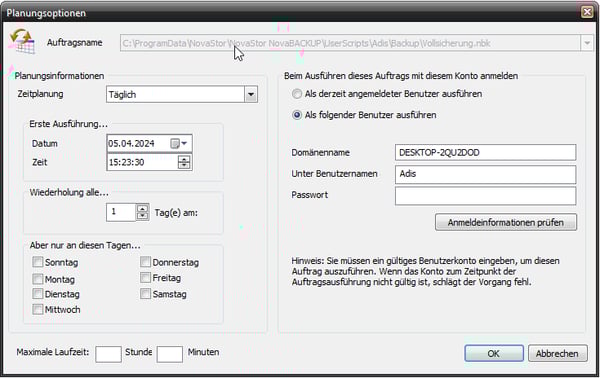
Task: Enable the Dienstag checkbox
Action: tap(38, 294)
